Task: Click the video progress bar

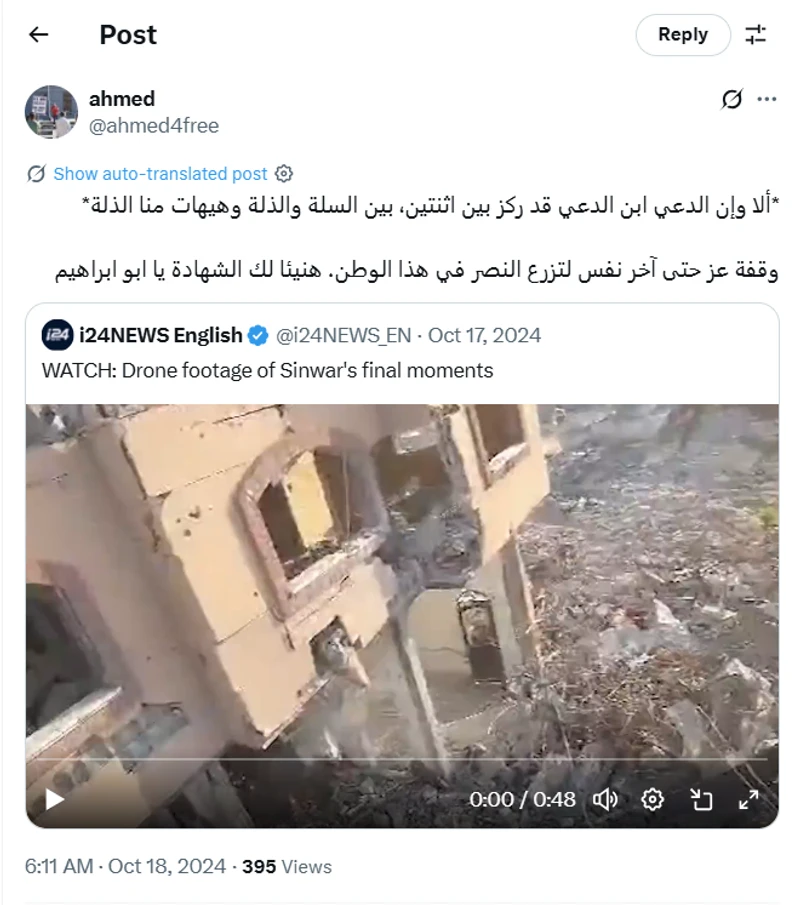Action: pyautogui.click(x=402, y=760)
